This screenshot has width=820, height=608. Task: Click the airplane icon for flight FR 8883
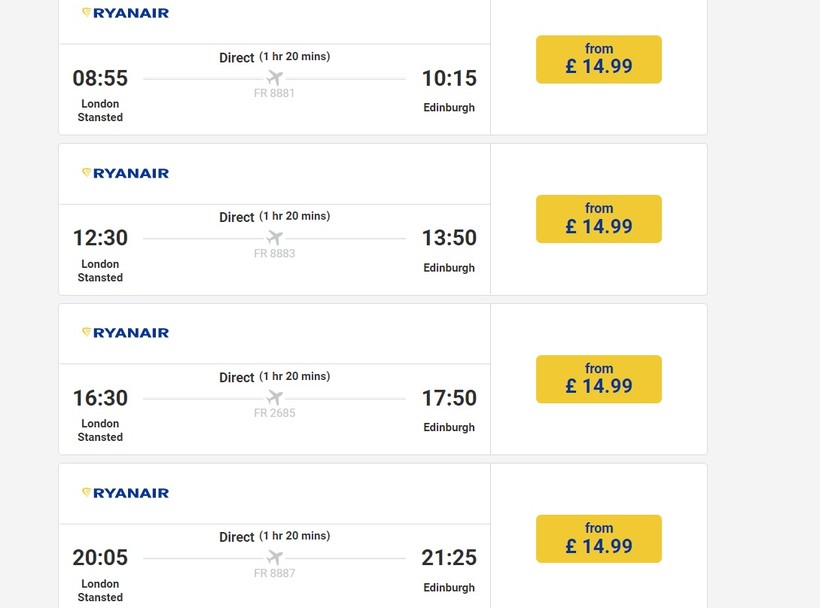(275, 238)
